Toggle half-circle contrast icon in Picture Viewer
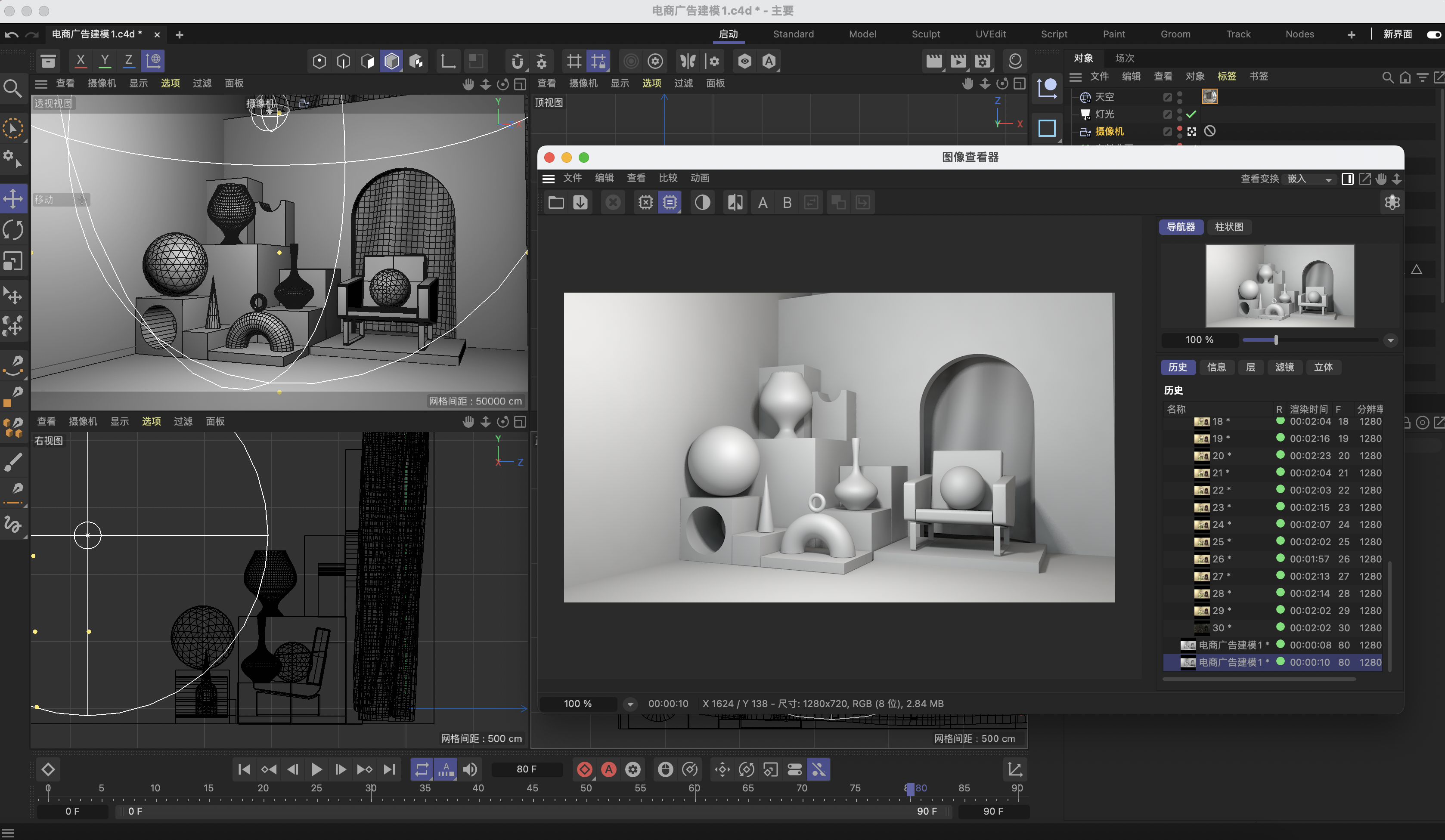Image resolution: width=1445 pixels, height=840 pixels. [x=702, y=202]
